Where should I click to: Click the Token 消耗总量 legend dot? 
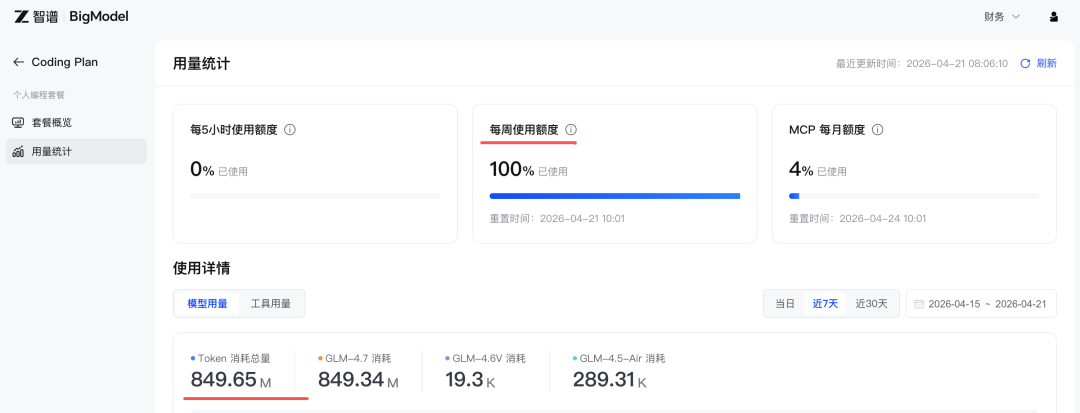(193, 359)
